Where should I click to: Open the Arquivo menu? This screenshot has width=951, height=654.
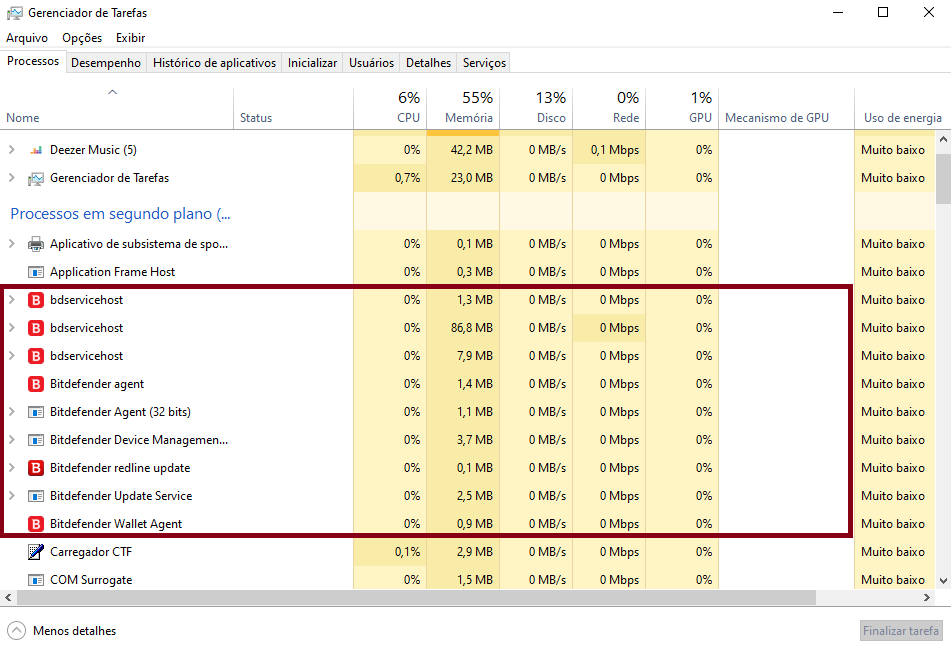[27, 38]
